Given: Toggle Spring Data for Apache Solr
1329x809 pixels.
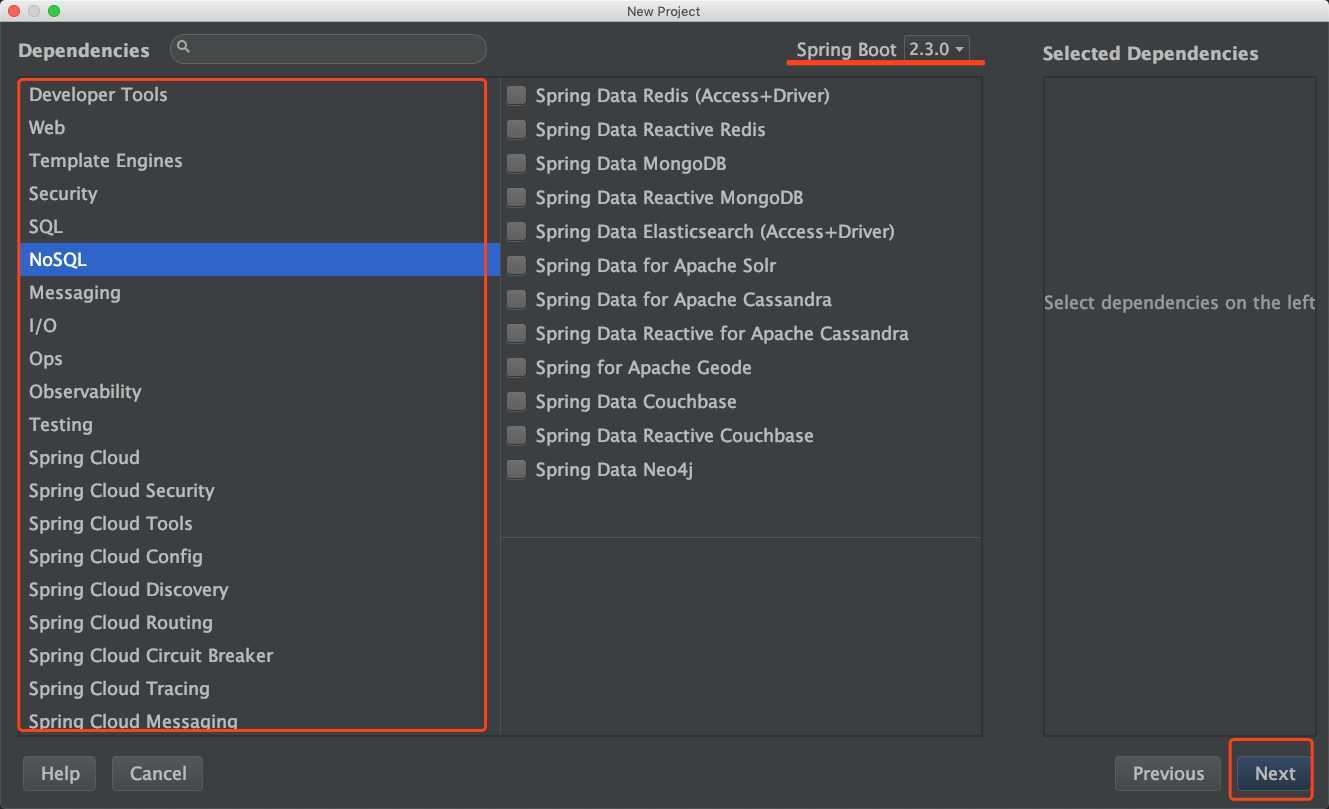Looking at the screenshot, I should pos(516,266).
